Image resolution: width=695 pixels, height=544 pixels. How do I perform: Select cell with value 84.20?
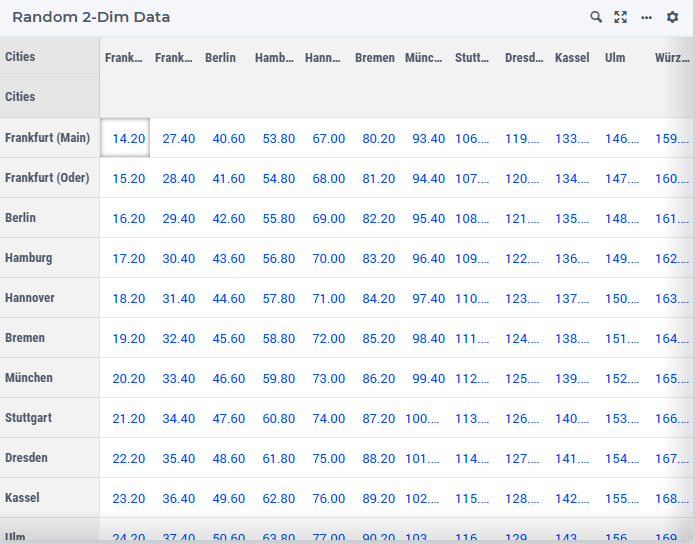pos(375,298)
